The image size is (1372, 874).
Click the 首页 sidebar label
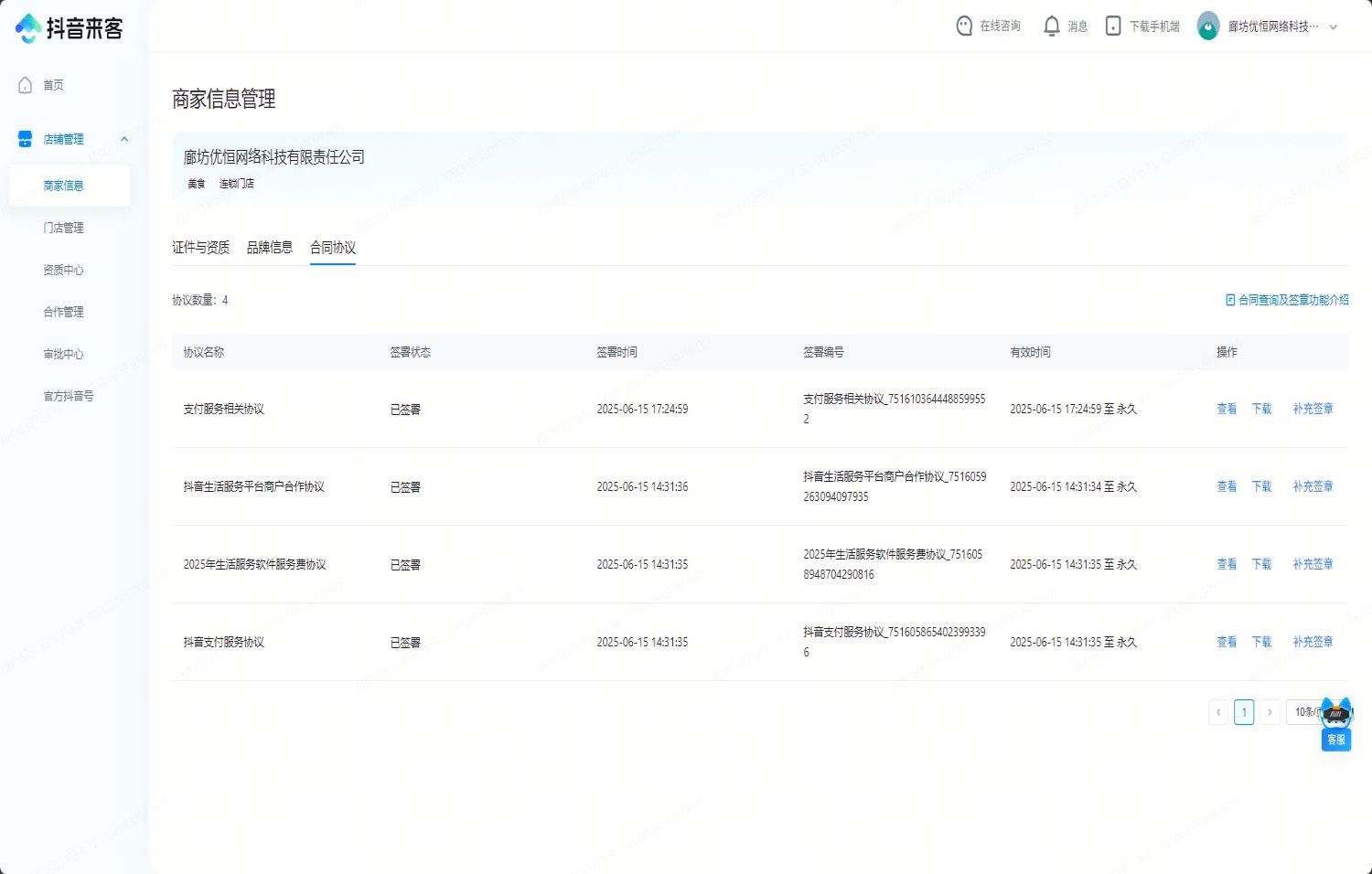[54, 85]
